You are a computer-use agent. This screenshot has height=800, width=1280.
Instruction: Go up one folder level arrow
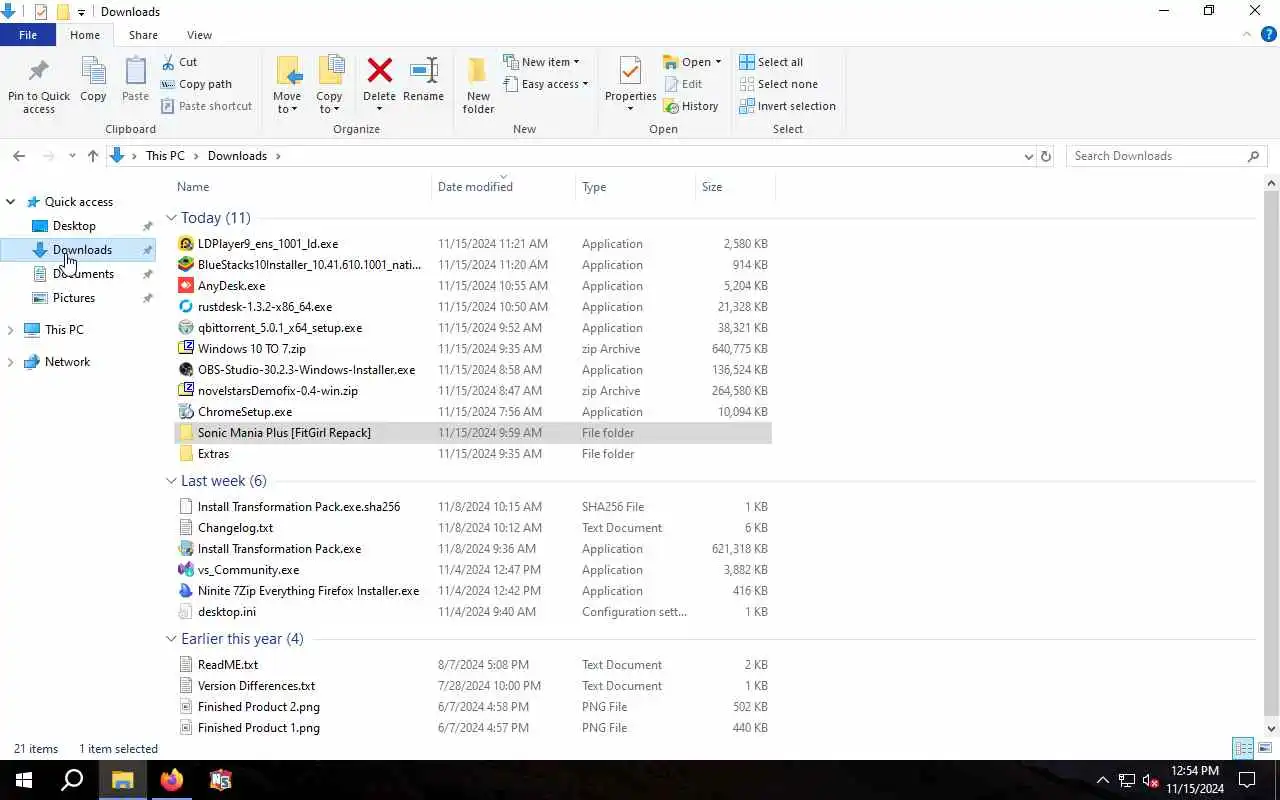[93, 156]
